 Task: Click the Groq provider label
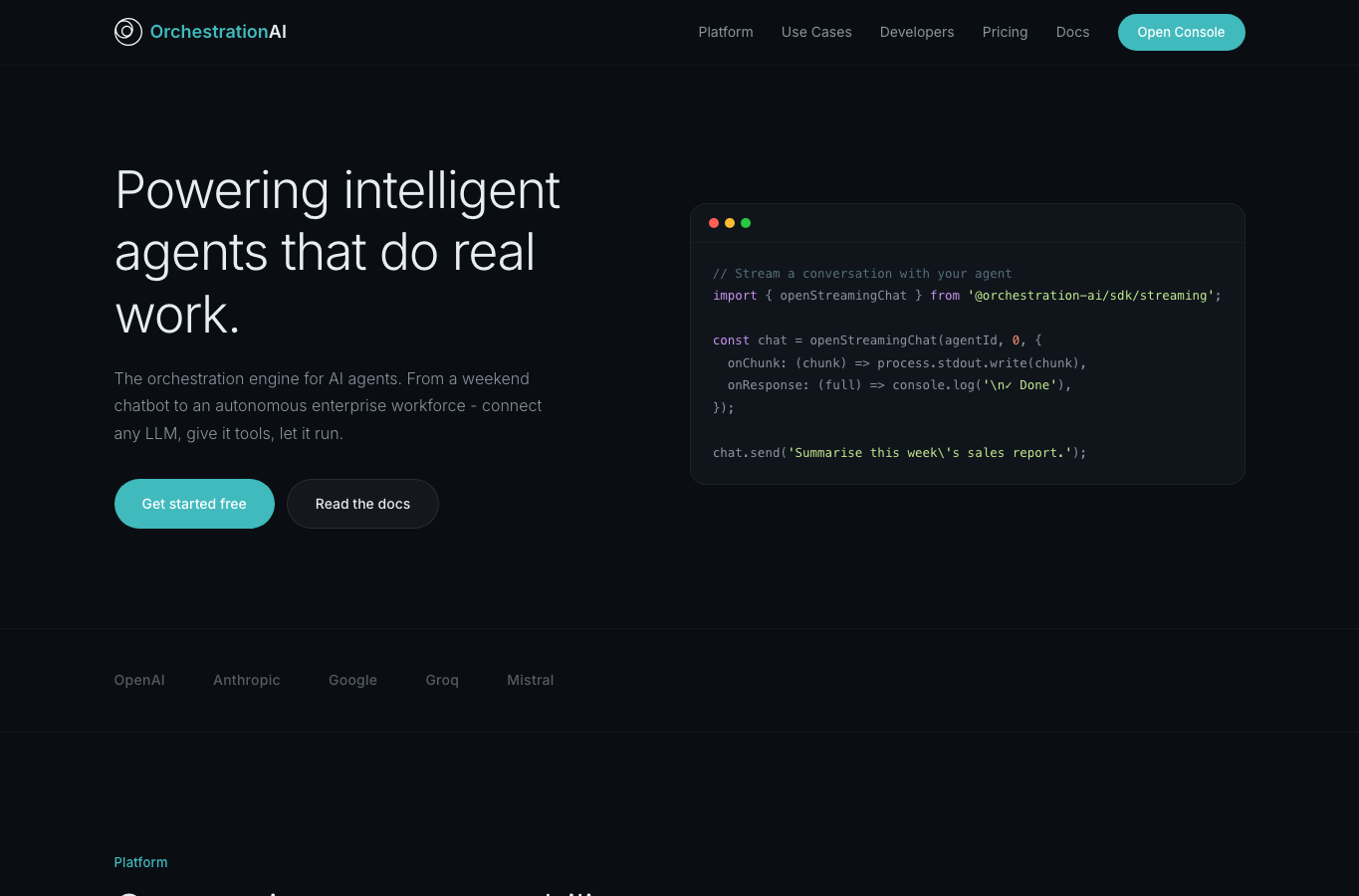pos(442,680)
